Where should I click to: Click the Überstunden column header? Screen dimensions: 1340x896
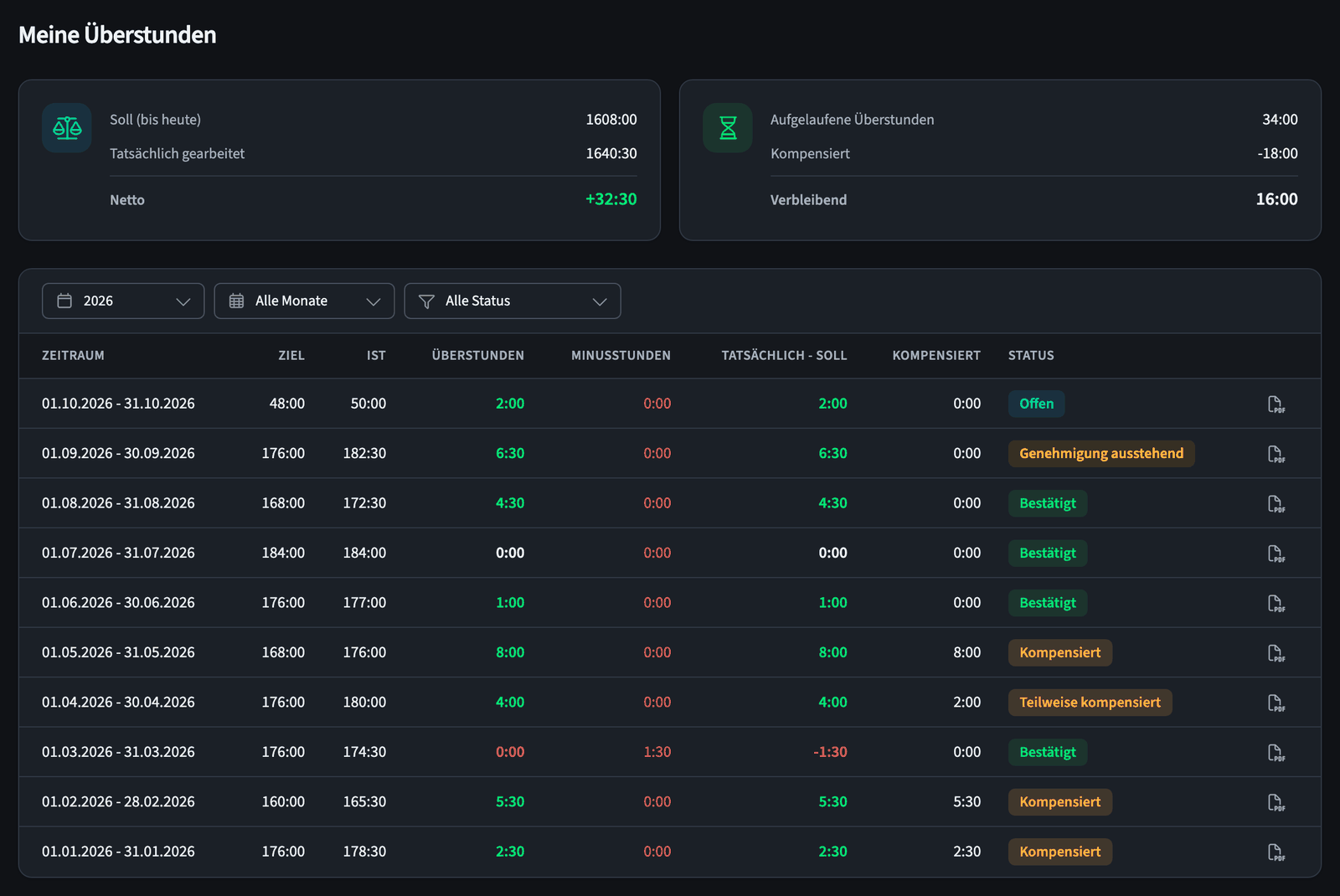(478, 355)
